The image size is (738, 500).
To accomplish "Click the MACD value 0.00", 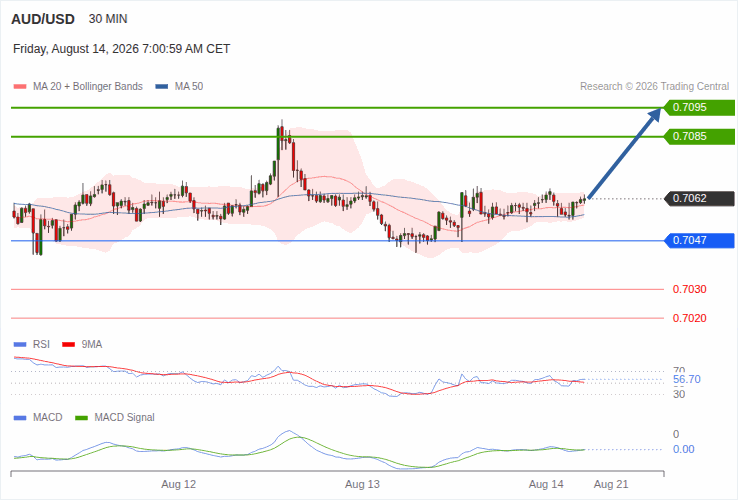I will pos(683,449).
